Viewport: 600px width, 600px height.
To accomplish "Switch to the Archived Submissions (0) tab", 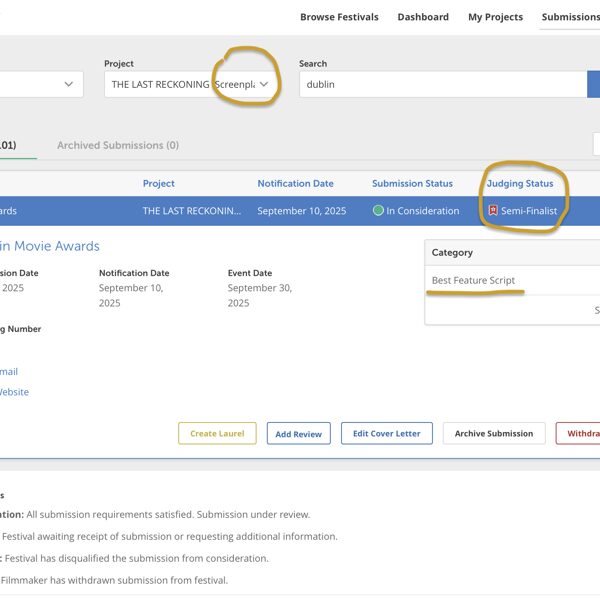I will [x=118, y=145].
